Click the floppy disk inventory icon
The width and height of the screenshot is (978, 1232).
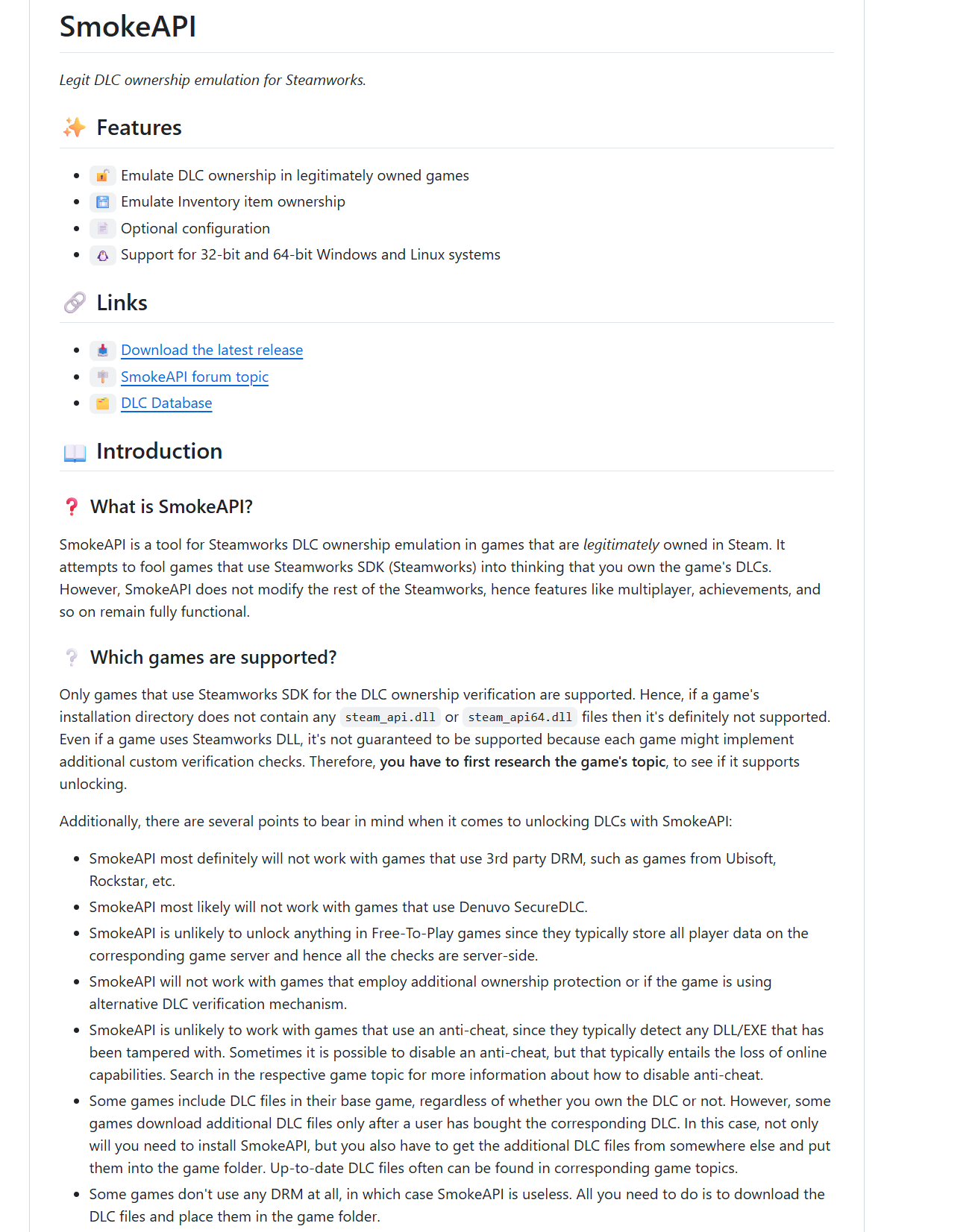pyautogui.click(x=103, y=202)
